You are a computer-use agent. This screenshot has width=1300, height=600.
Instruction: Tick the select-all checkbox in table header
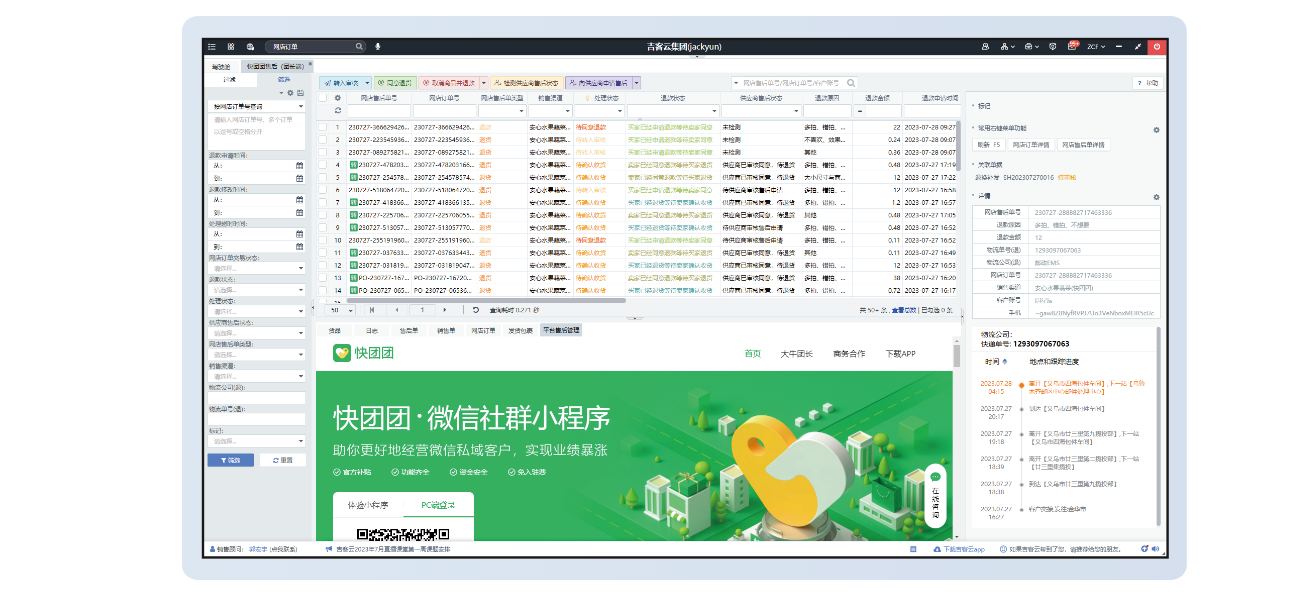(323, 98)
